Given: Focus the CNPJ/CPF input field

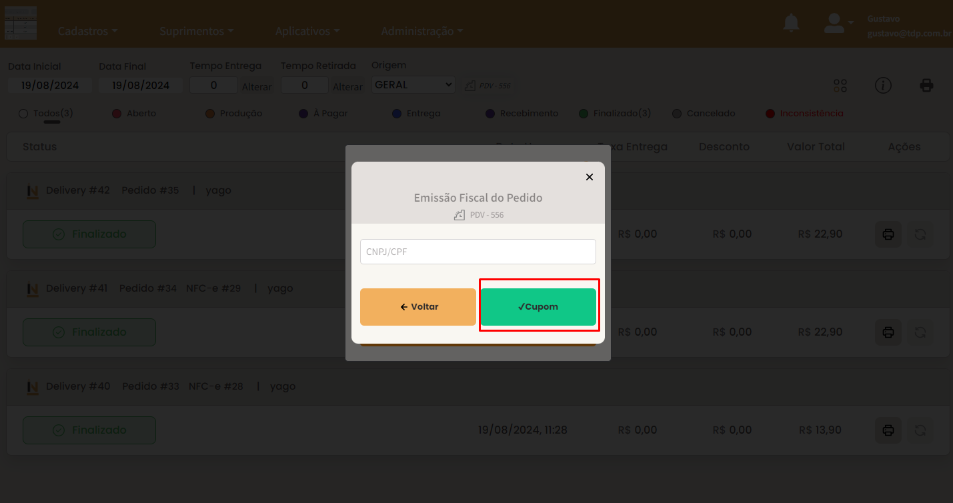Looking at the screenshot, I should [x=478, y=252].
